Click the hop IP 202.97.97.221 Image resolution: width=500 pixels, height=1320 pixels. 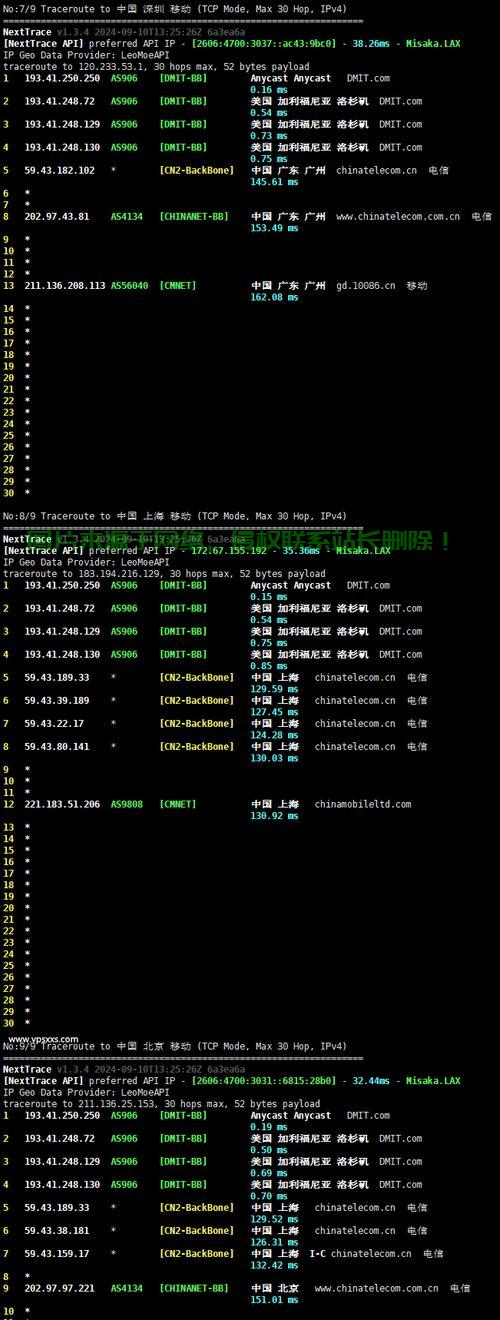pyautogui.click(x=60, y=1288)
